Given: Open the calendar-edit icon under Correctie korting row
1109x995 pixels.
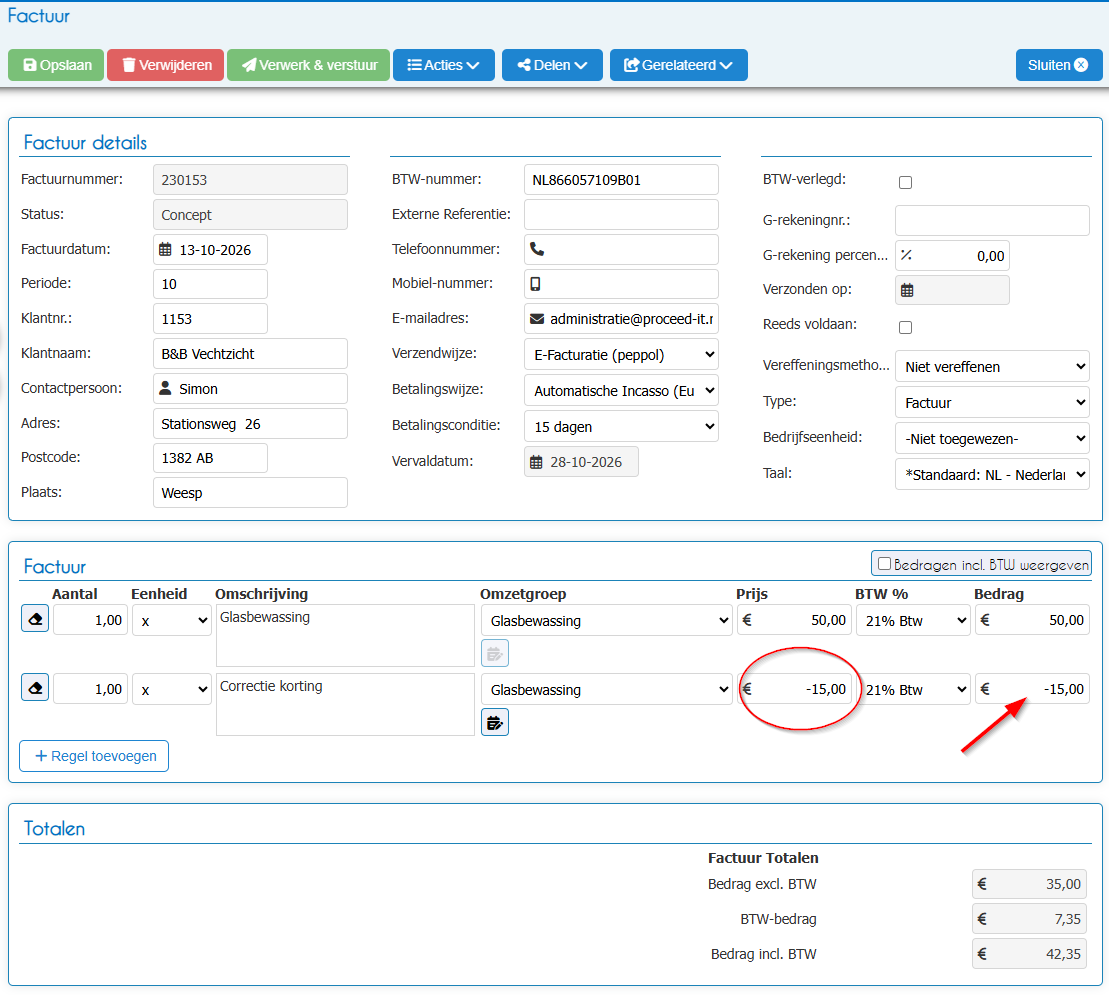Looking at the screenshot, I should pyautogui.click(x=495, y=723).
